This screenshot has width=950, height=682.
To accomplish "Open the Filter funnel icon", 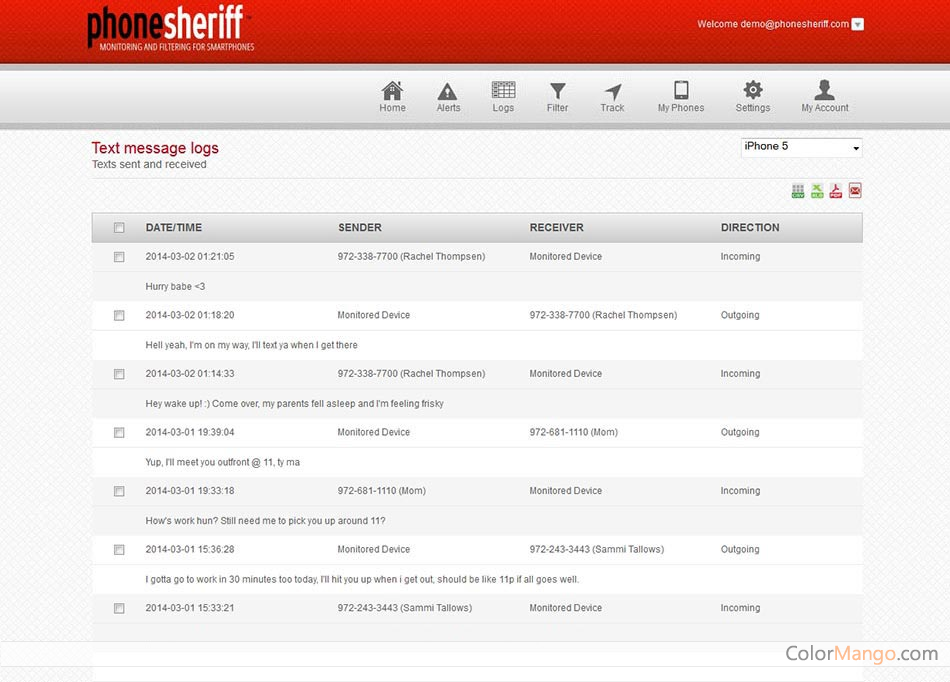I will coord(557,91).
